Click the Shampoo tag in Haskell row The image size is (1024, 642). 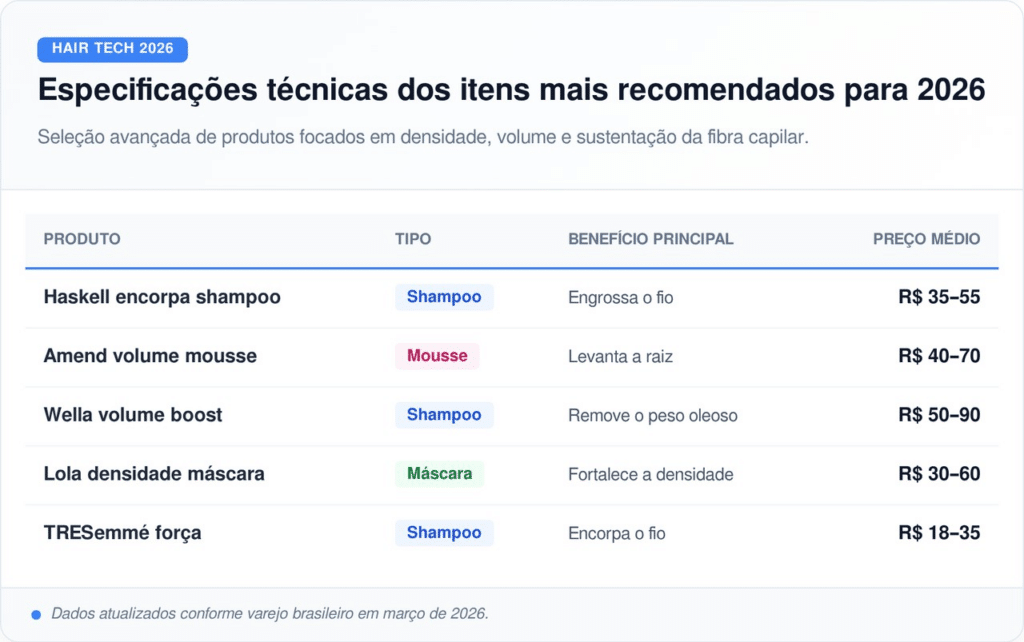coord(444,297)
